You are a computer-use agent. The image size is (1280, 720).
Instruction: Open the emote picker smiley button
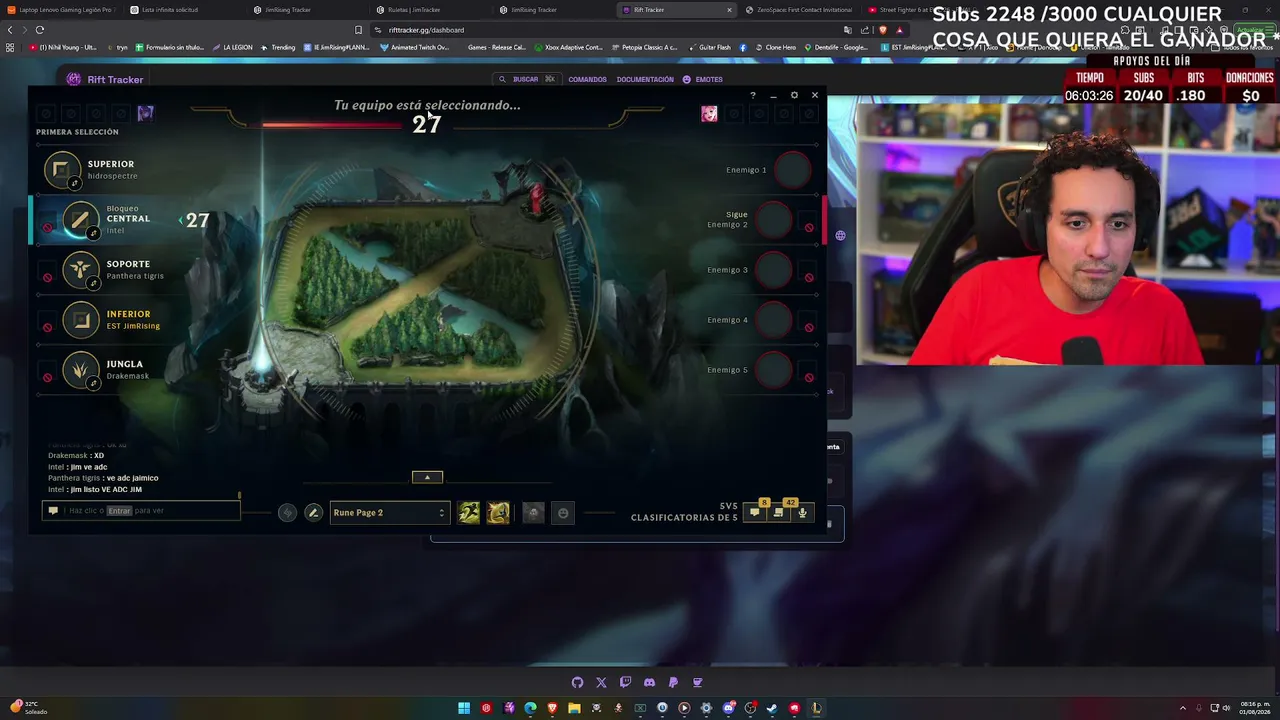click(x=563, y=513)
